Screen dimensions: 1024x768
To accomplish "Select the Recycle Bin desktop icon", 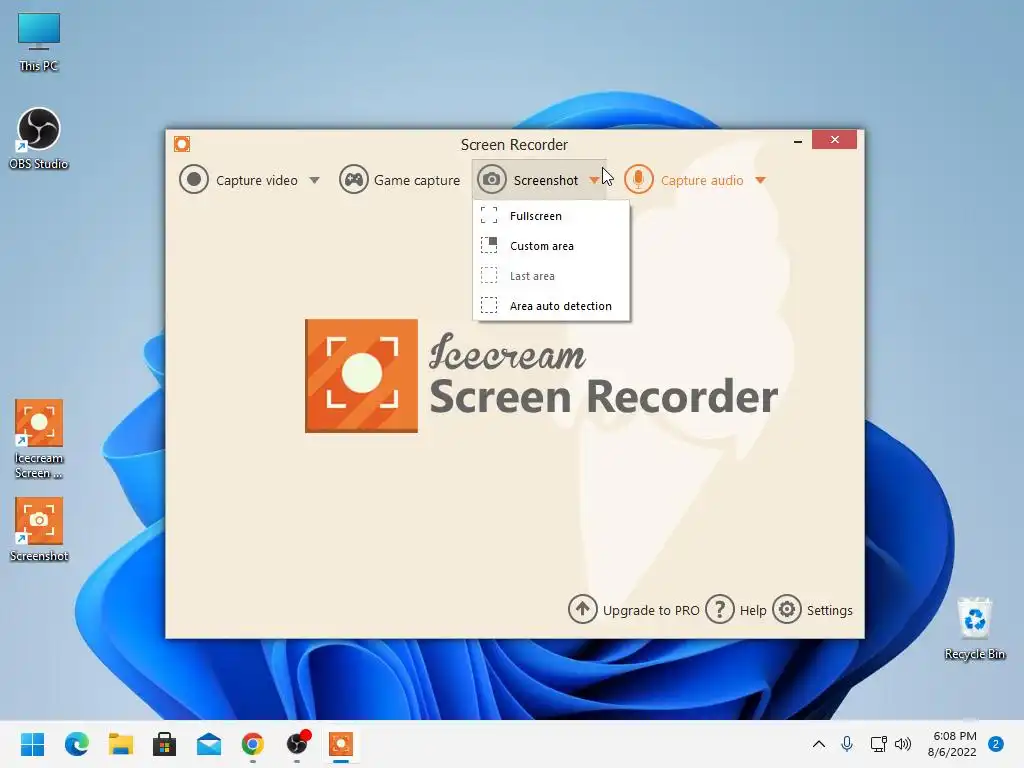I will tap(974, 628).
